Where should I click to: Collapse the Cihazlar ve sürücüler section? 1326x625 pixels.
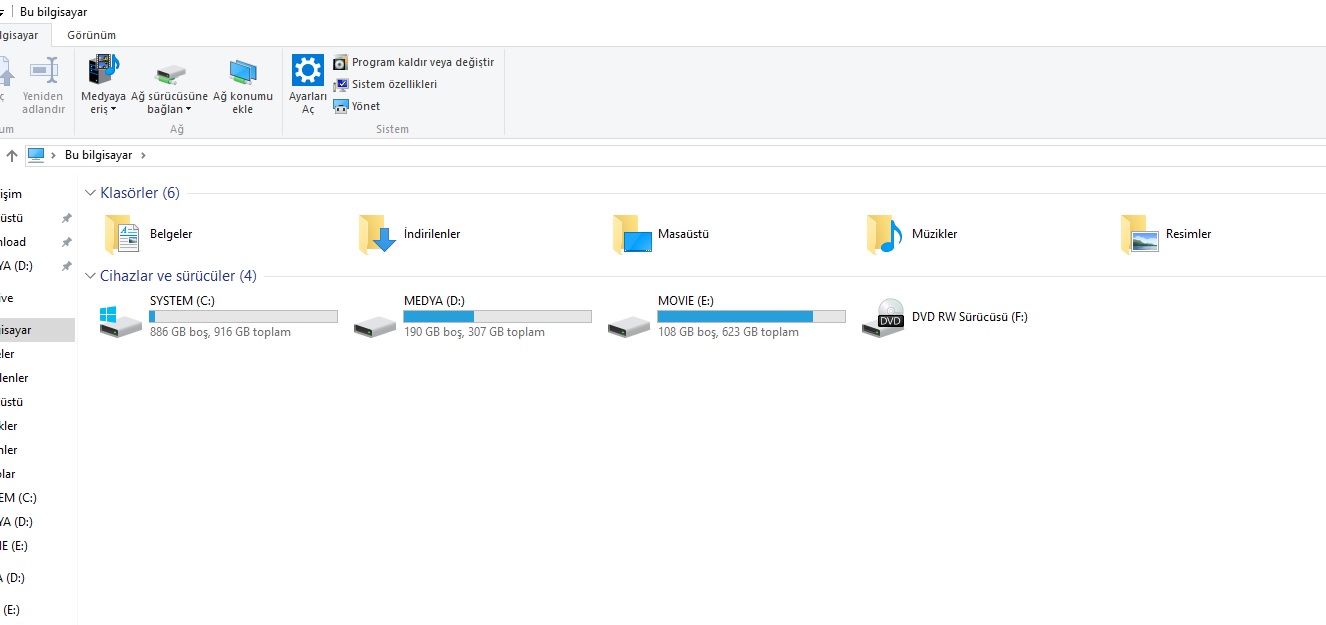pos(91,276)
